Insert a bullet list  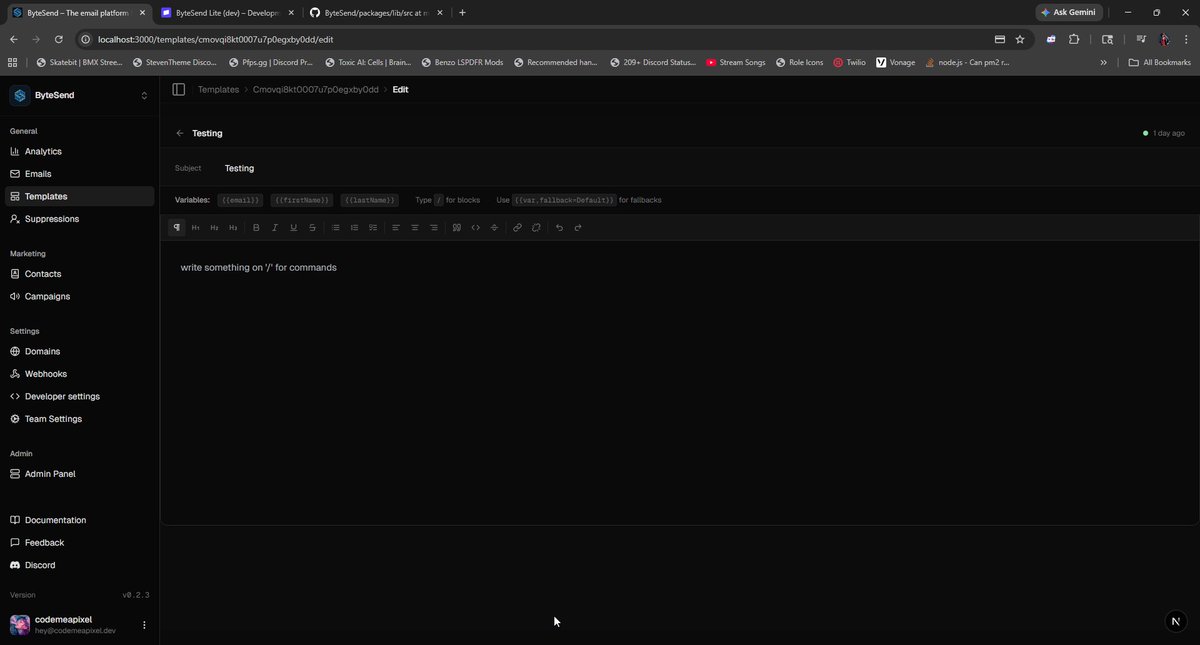(336, 227)
